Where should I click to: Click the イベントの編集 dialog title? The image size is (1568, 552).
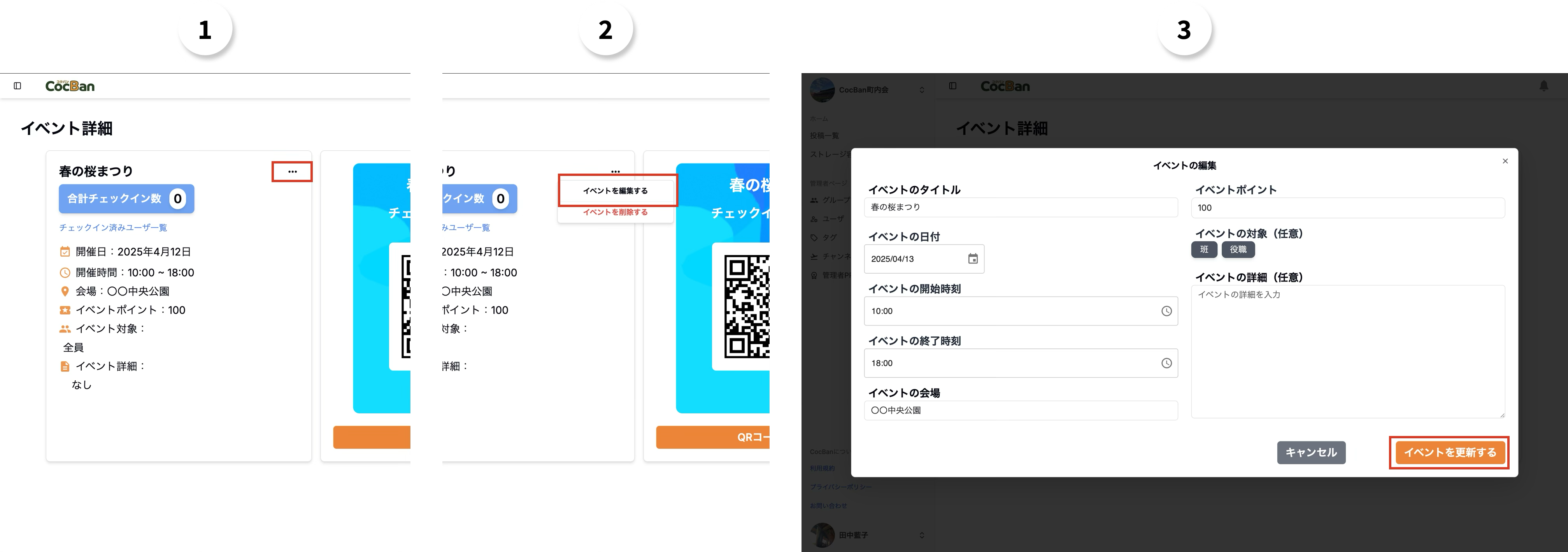coord(1184,165)
